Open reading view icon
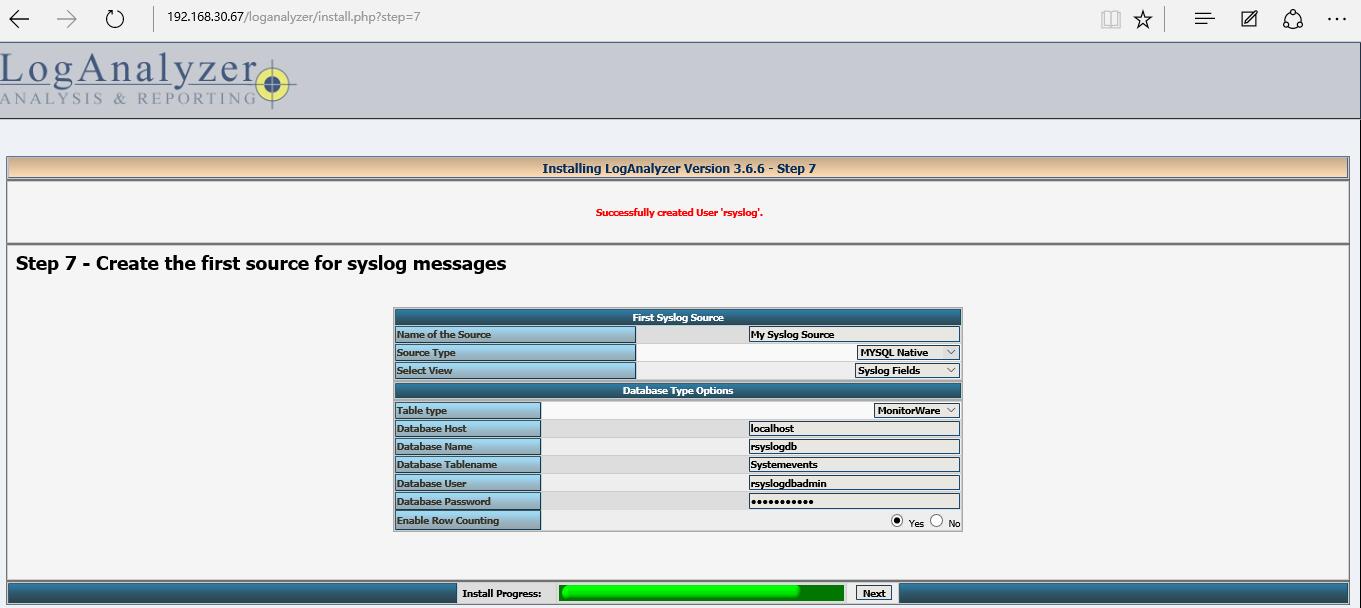The image size is (1361, 608). [1110, 19]
